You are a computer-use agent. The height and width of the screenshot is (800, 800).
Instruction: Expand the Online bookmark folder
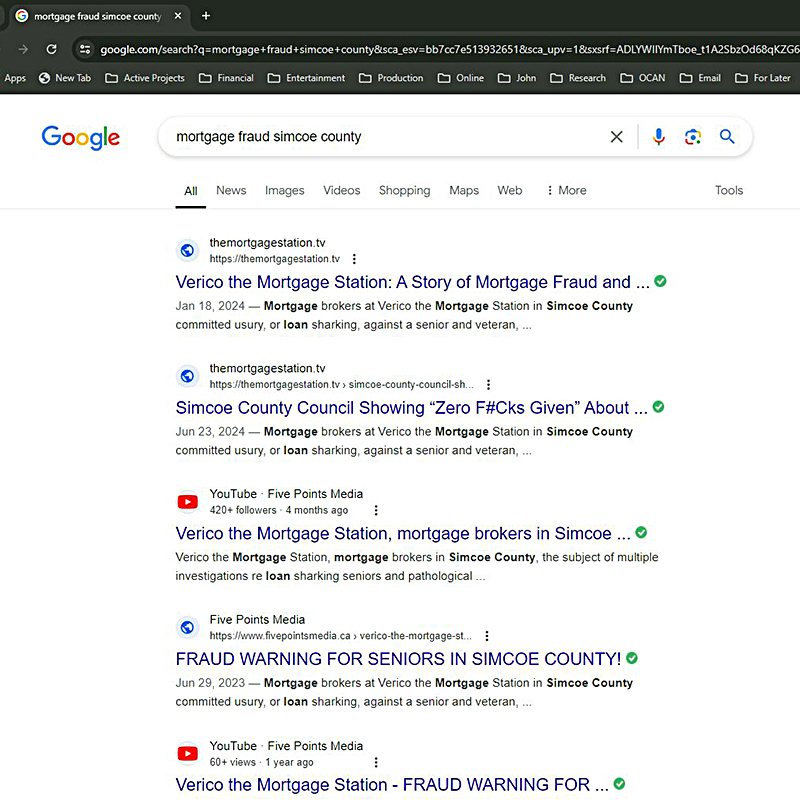pos(461,78)
